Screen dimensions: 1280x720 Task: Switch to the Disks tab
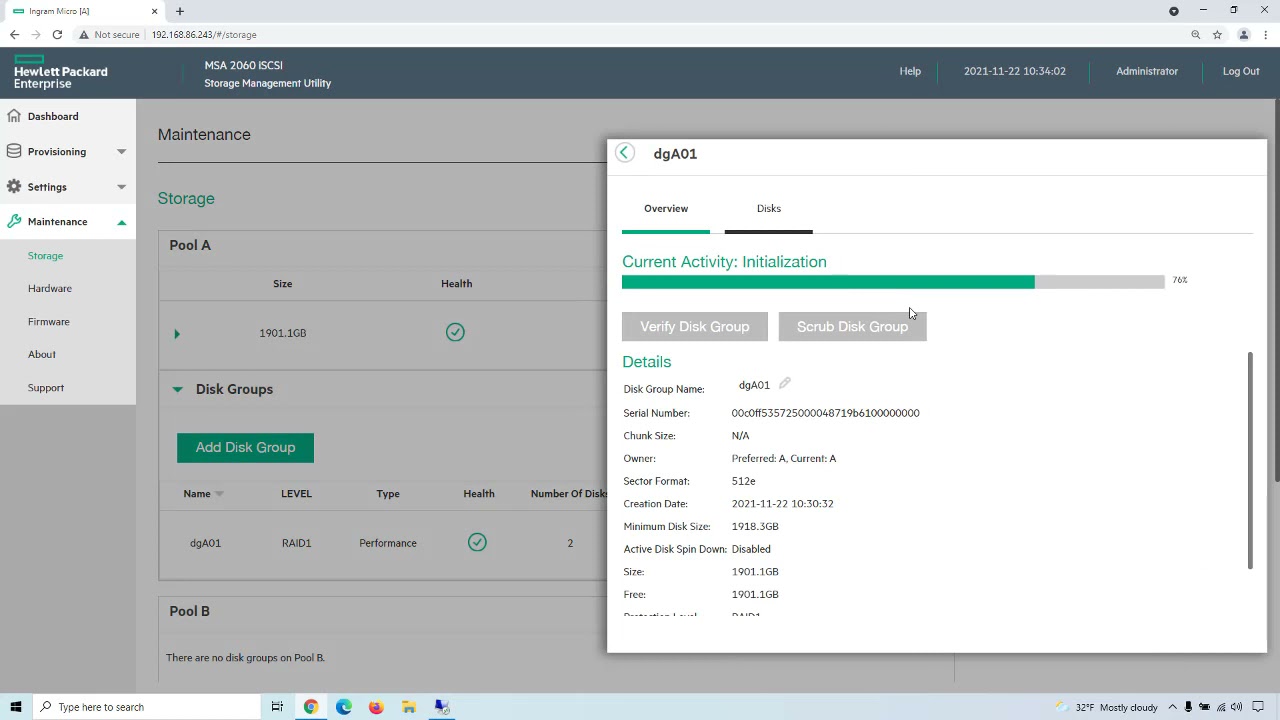click(x=769, y=208)
